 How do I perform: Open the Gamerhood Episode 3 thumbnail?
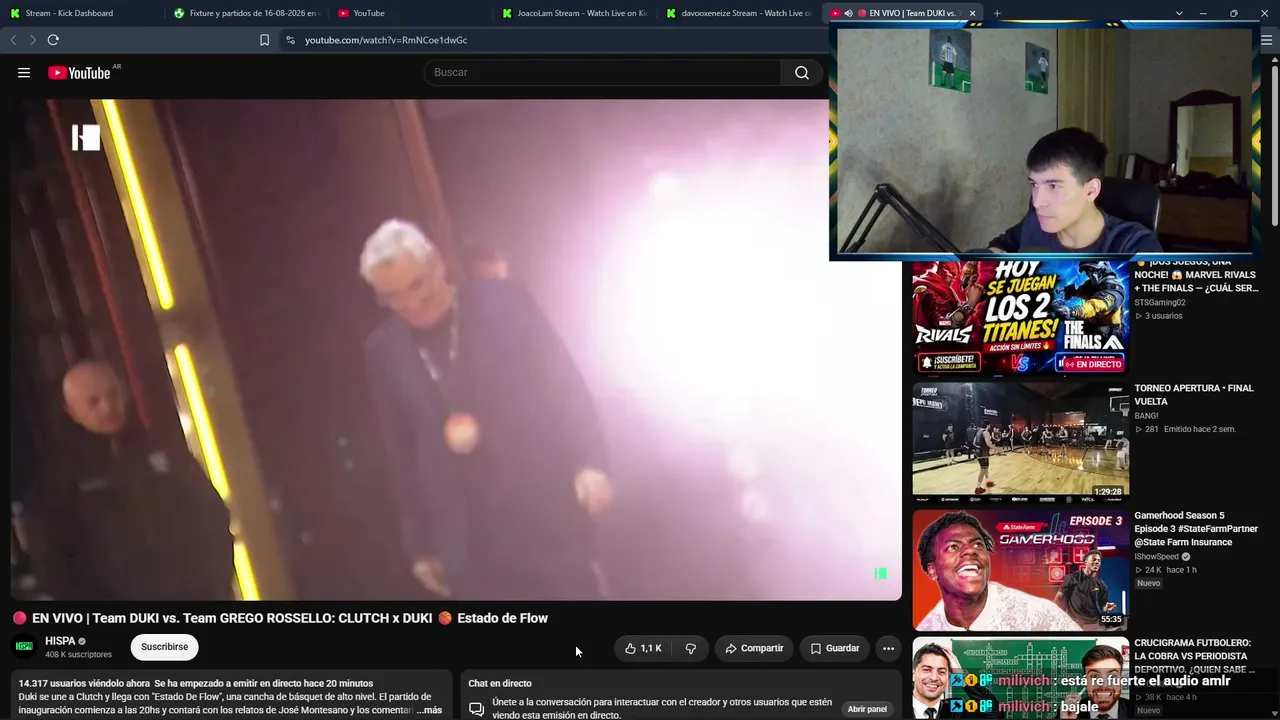[x=1020, y=569]
